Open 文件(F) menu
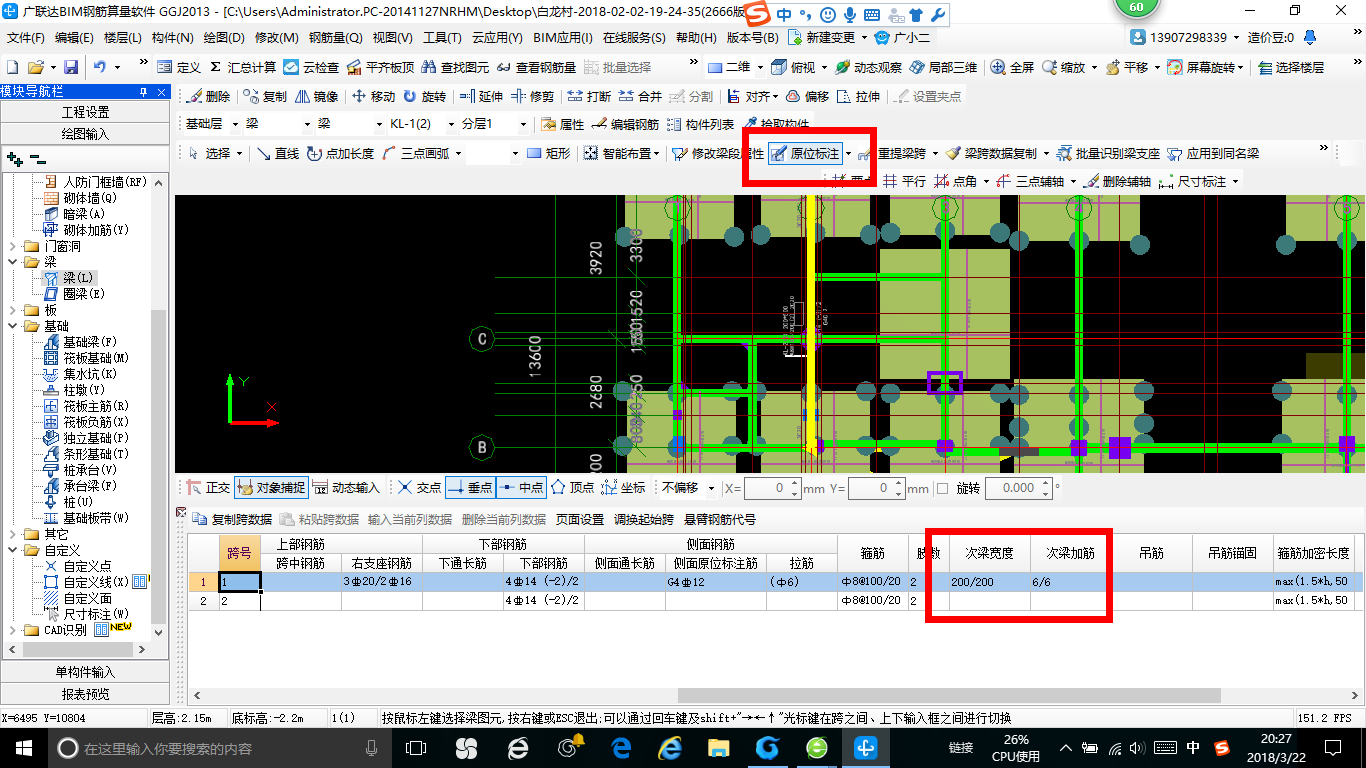The width and height of the screenshot is (1366, 768). pyautogui.click(x=26, y=38)
